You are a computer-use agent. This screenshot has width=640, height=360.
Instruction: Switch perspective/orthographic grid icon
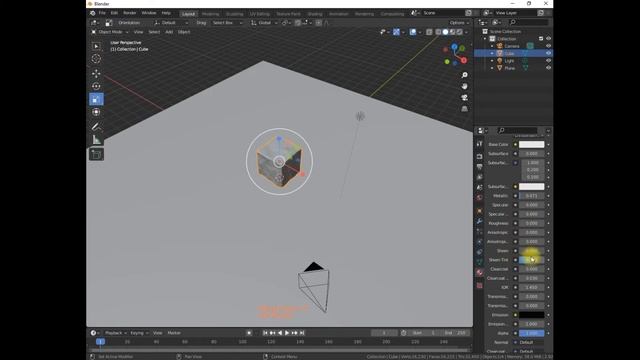coord(464,109)
